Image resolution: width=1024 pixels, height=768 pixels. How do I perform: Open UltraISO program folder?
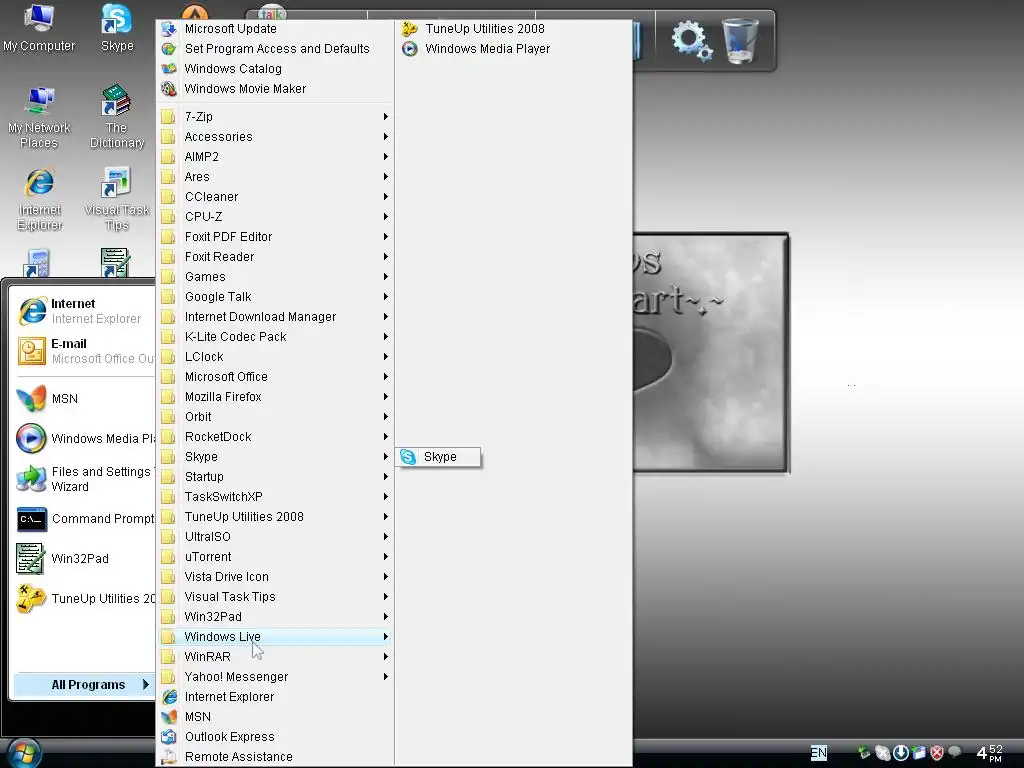click(x=276, y=537)
